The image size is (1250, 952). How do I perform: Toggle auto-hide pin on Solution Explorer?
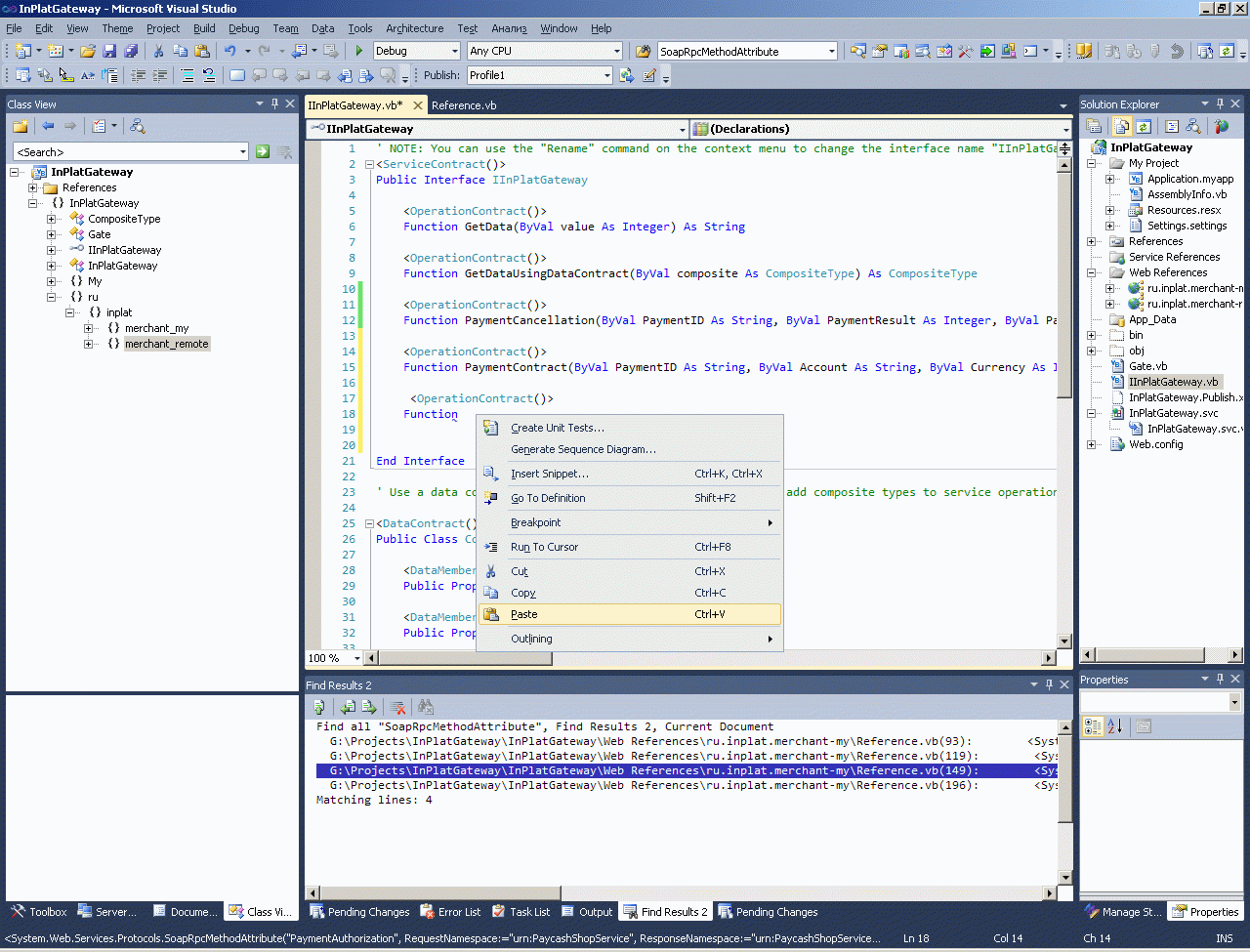point(1220,103)
